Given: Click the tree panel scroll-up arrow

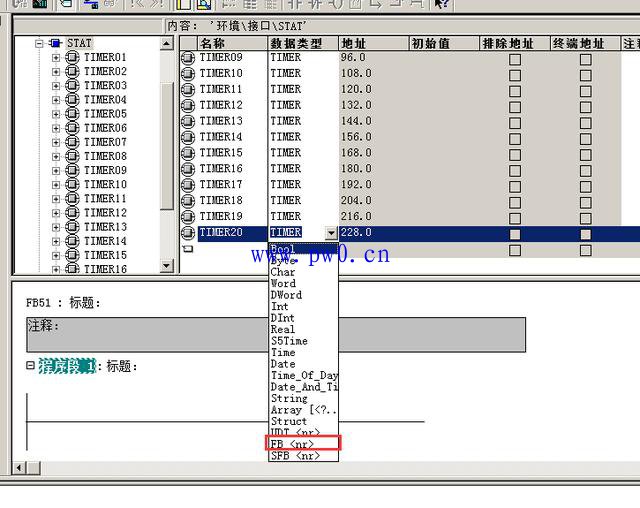Looking at the screenshot, I should (x=167, y=43).
